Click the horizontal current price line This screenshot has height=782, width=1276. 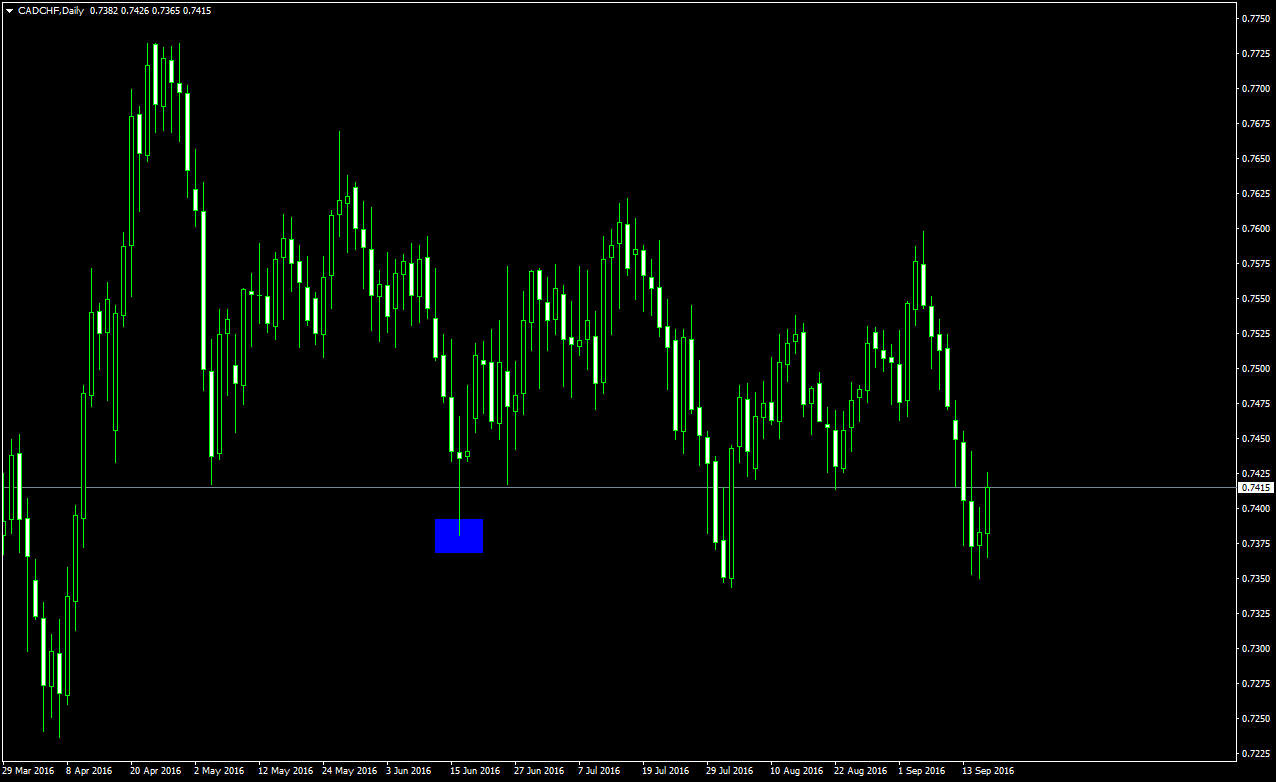point(618,488)
